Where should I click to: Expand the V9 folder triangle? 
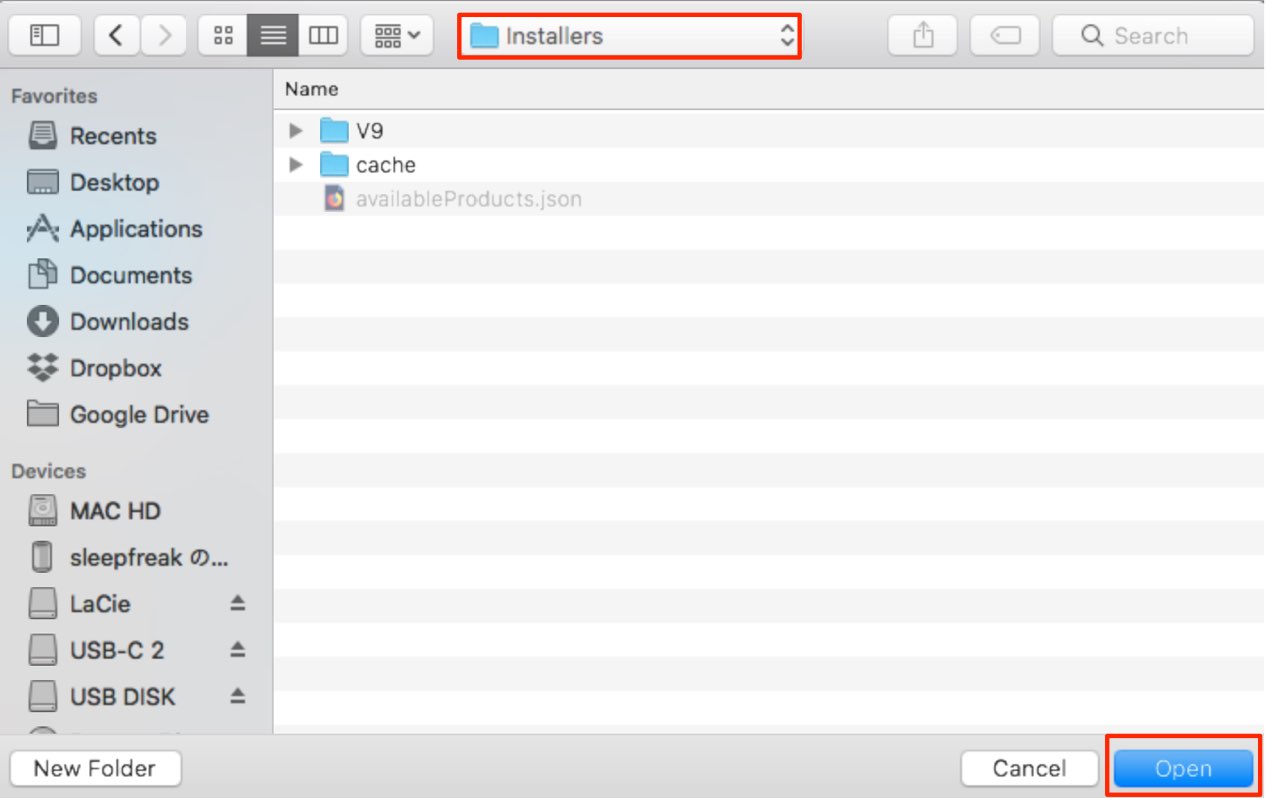[x=295, y=130]
